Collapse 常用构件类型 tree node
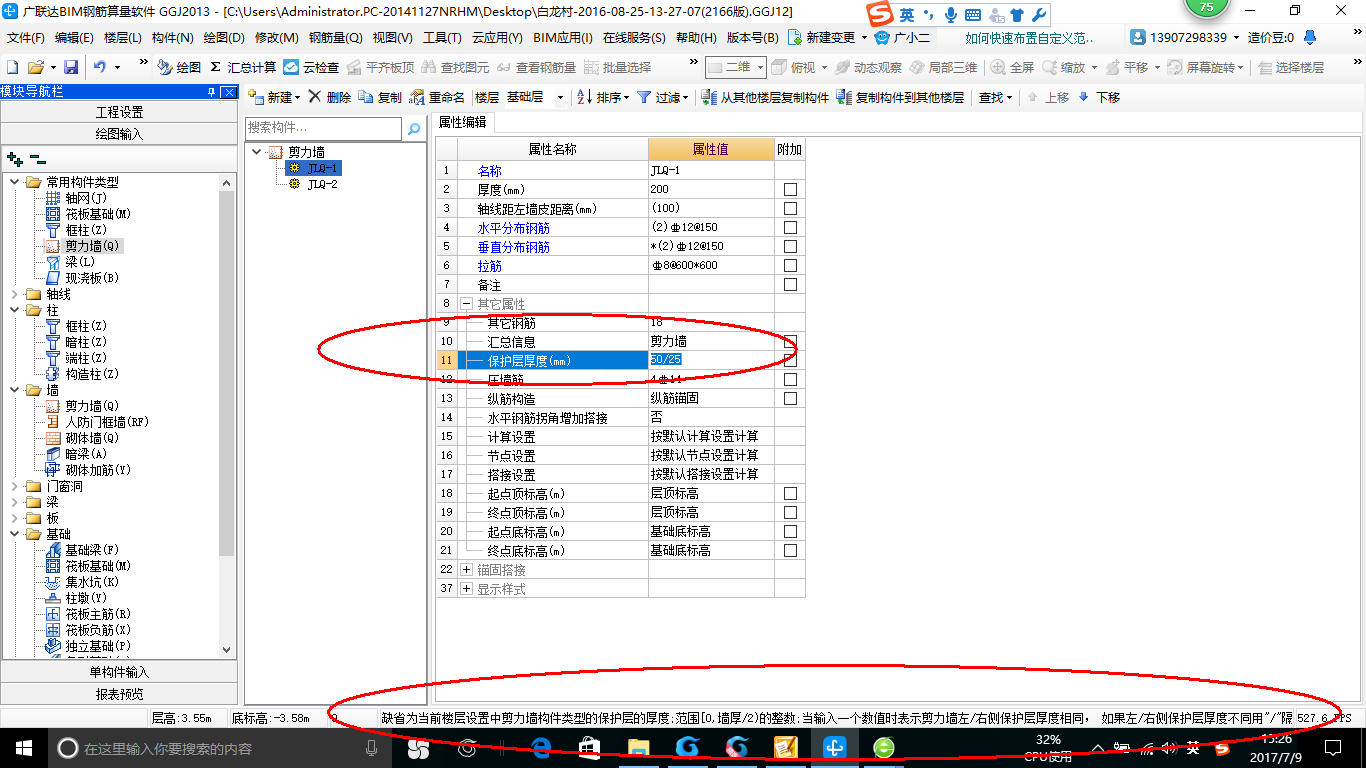Image resolution: width=1366 pixels, height=768 pixels. point(15,182)
